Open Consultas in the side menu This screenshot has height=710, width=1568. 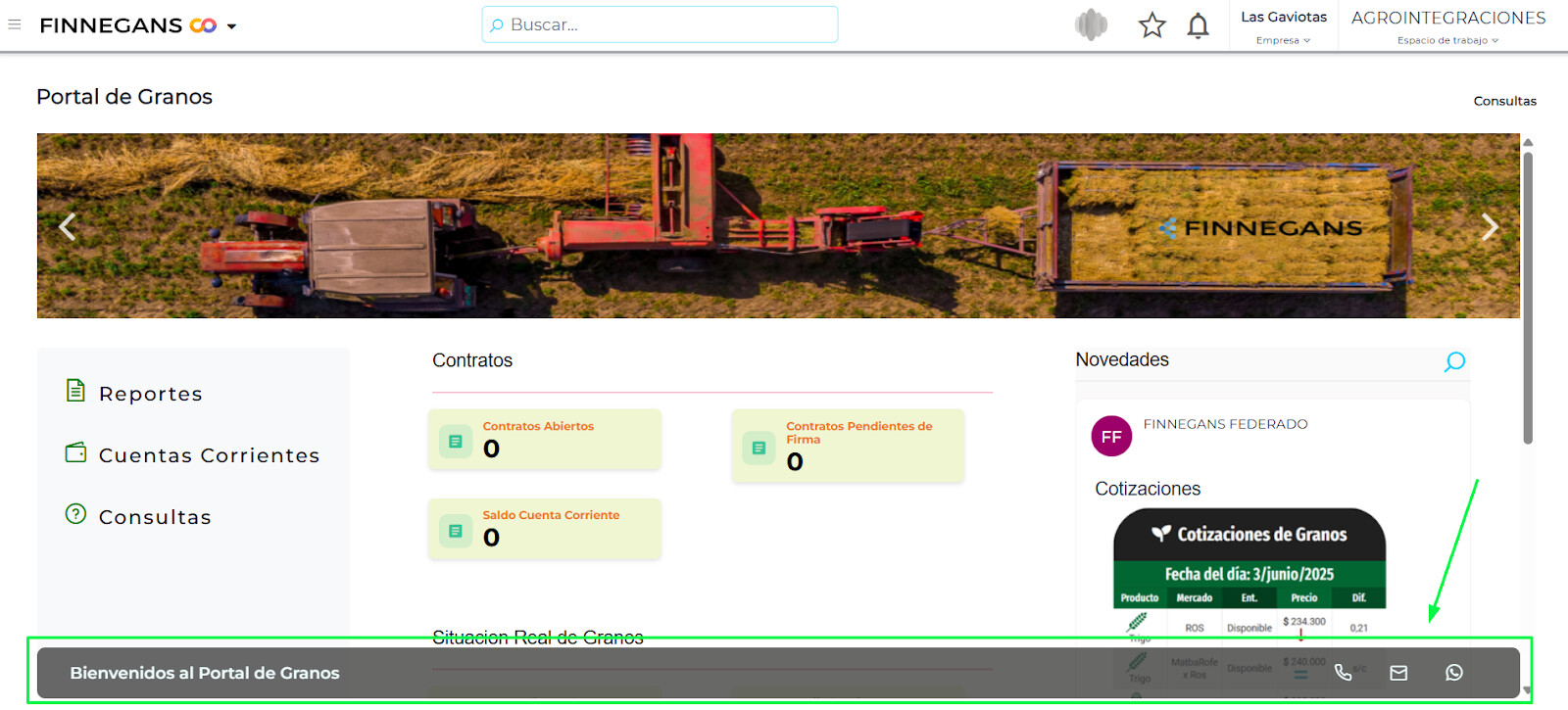coord(155,517)
